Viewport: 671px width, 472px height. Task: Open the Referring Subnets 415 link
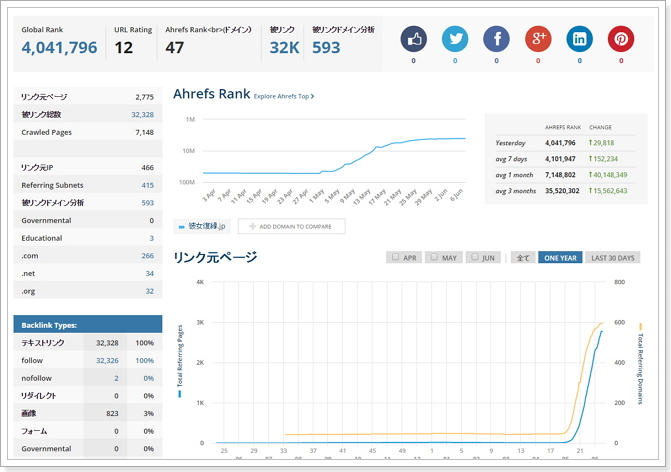(x=148, y=185)
